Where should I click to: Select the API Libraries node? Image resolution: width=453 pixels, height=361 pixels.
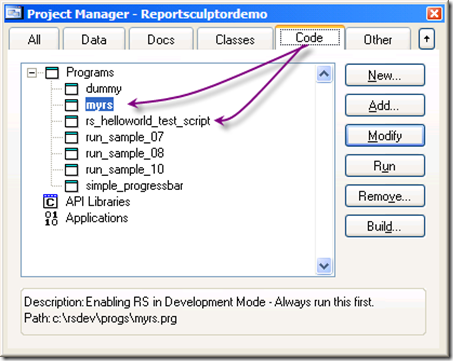coord(98,202)
